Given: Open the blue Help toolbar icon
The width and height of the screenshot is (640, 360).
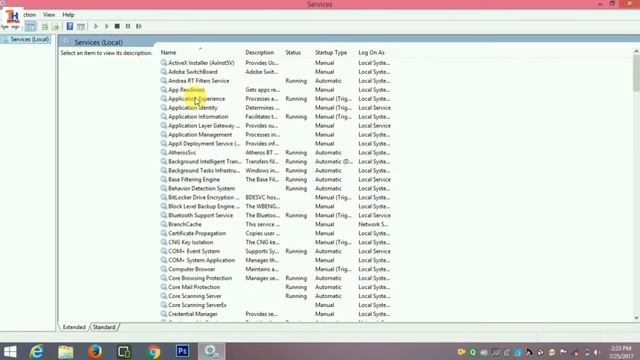Looking at the screenshot, I should [70, 27].
